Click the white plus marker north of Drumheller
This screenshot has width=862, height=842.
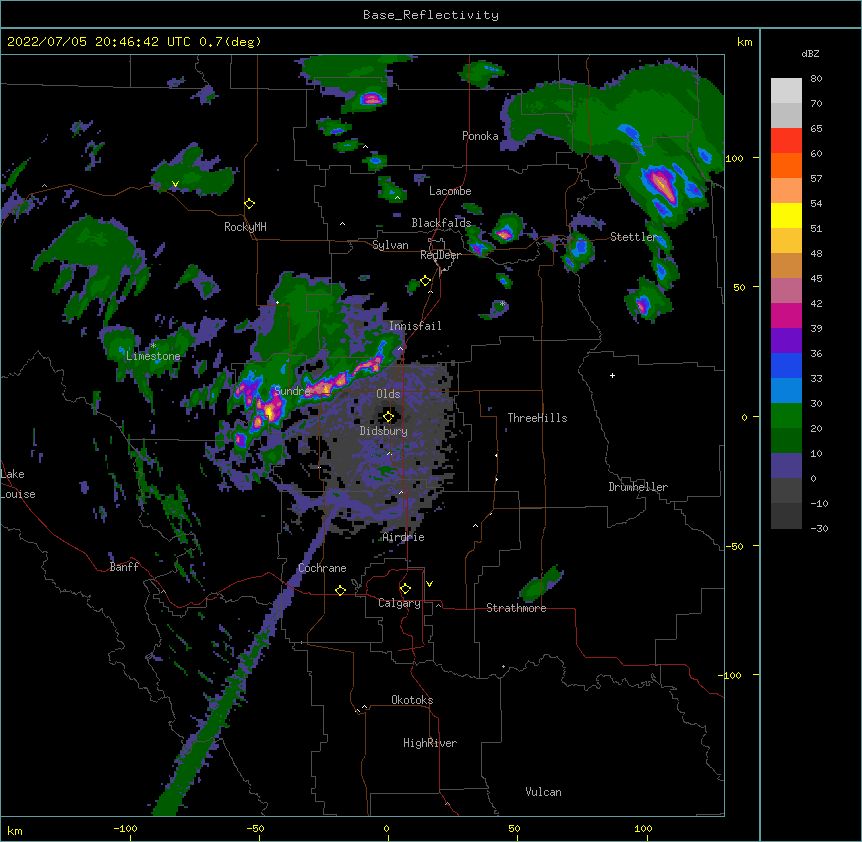pyautogui.click(x=612, y=375)
